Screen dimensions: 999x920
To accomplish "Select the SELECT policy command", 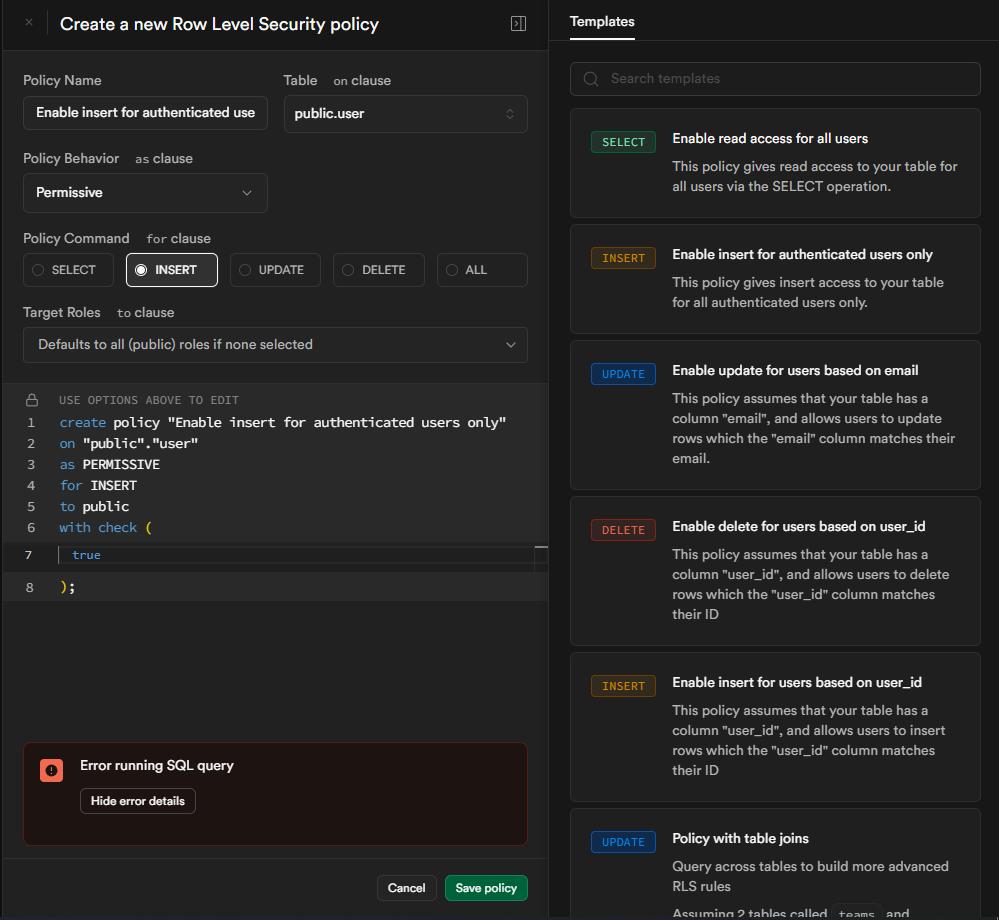I will point(67,270).
